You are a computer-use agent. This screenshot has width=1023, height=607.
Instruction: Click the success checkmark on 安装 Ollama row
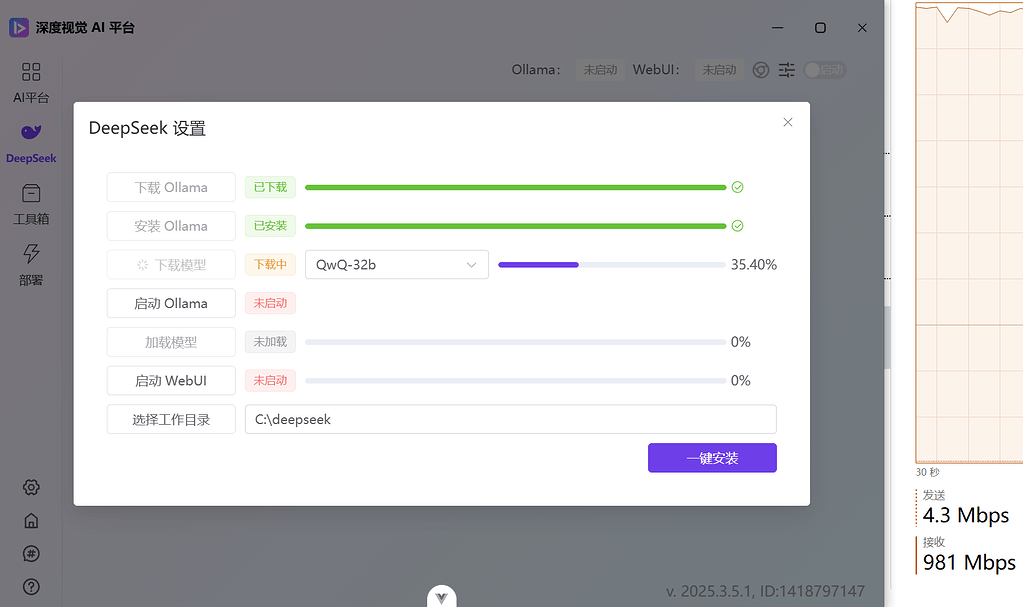pos(737,226)
